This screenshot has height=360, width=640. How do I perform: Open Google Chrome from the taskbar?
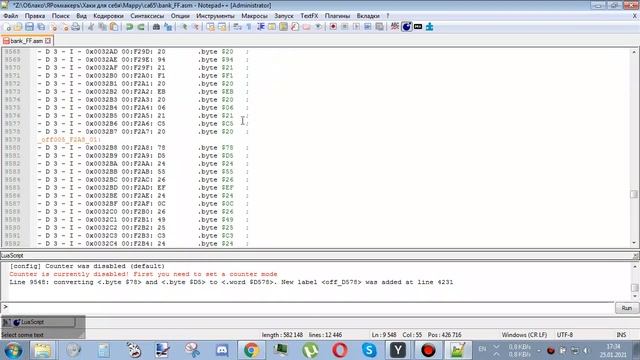[251, 350]
